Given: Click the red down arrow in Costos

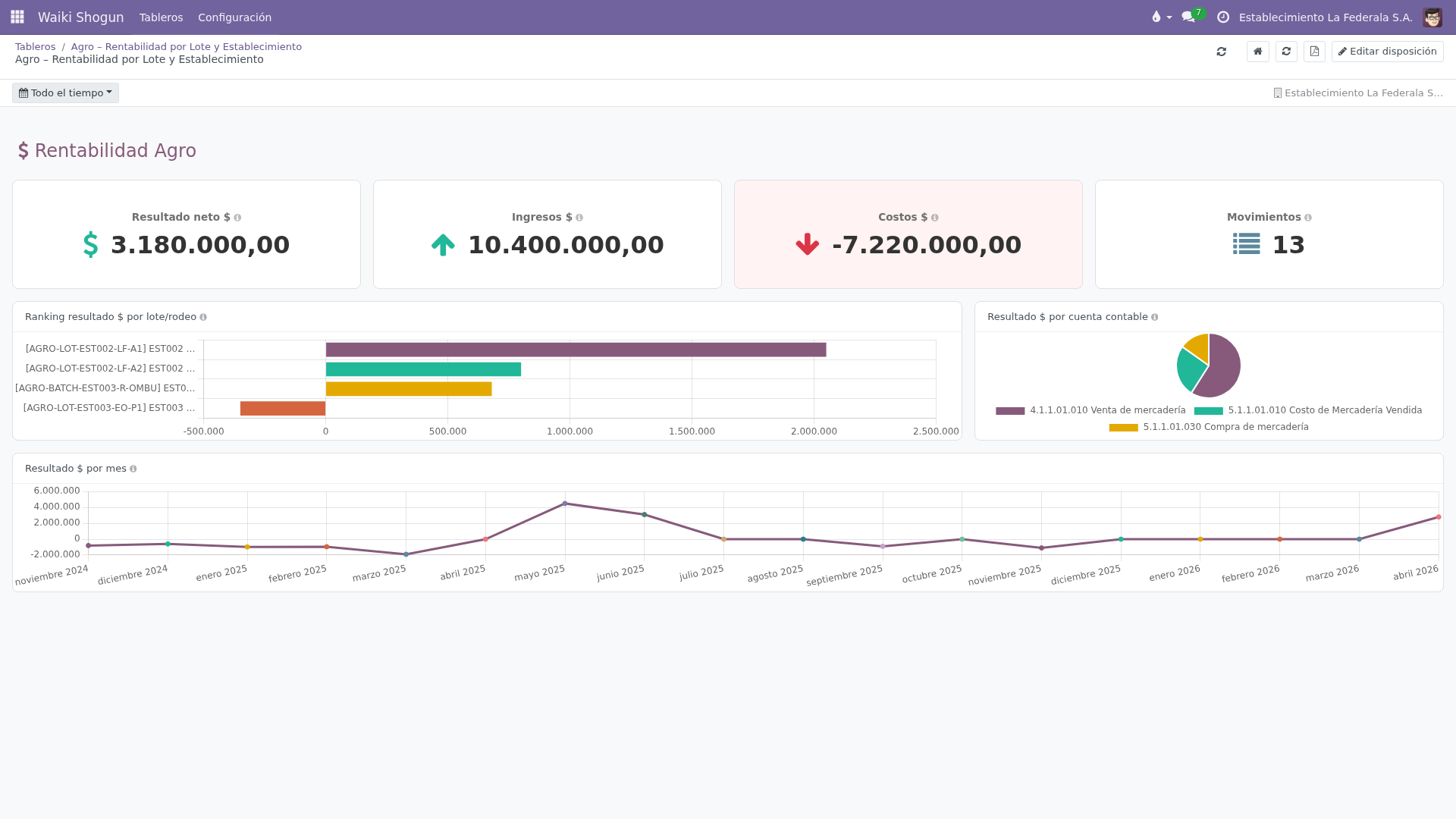Looking at the screenshot, I should (807, 245).
